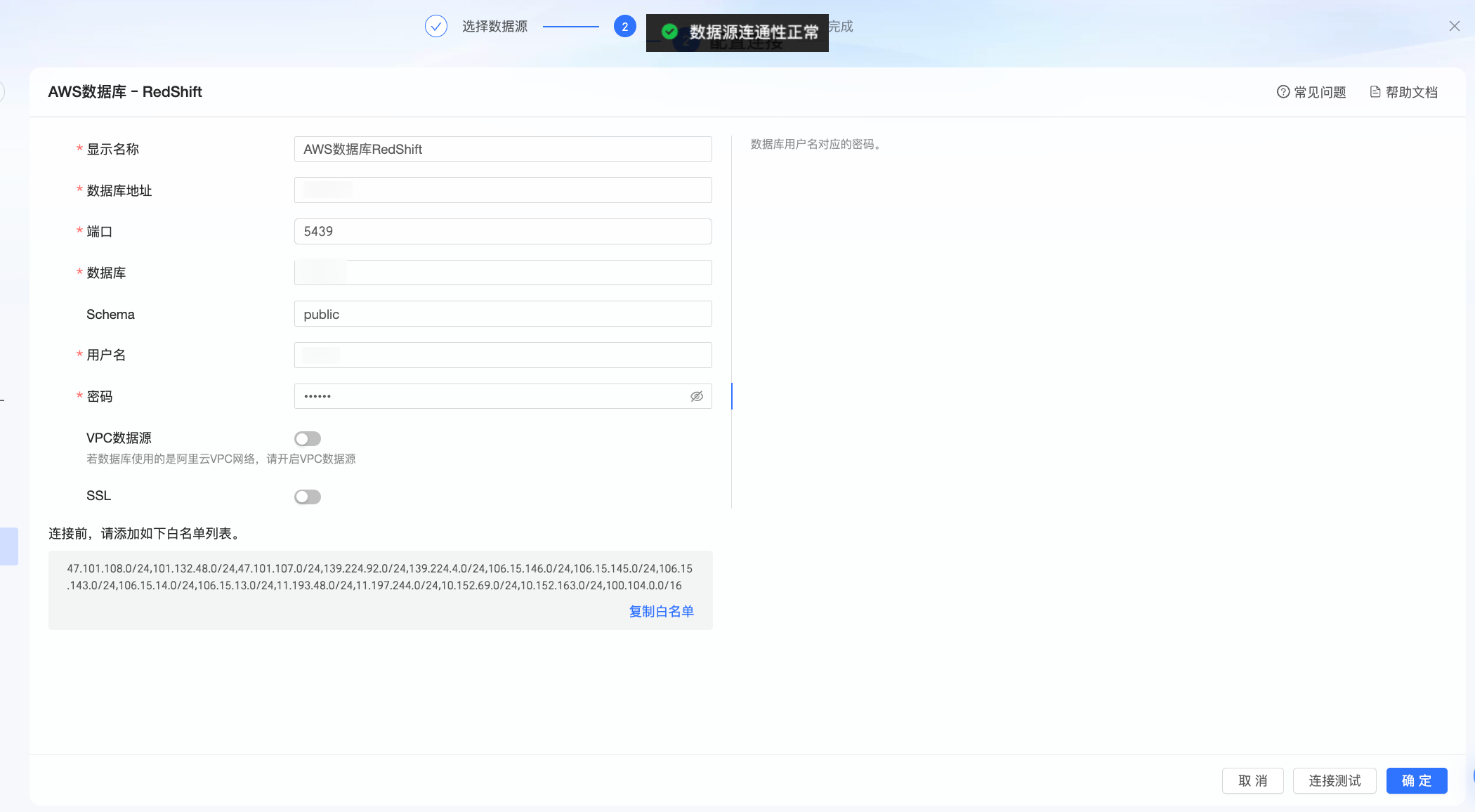Click the 密码 password field
The height and width of the screenshot is (812, 1475).
coord(503,396)
